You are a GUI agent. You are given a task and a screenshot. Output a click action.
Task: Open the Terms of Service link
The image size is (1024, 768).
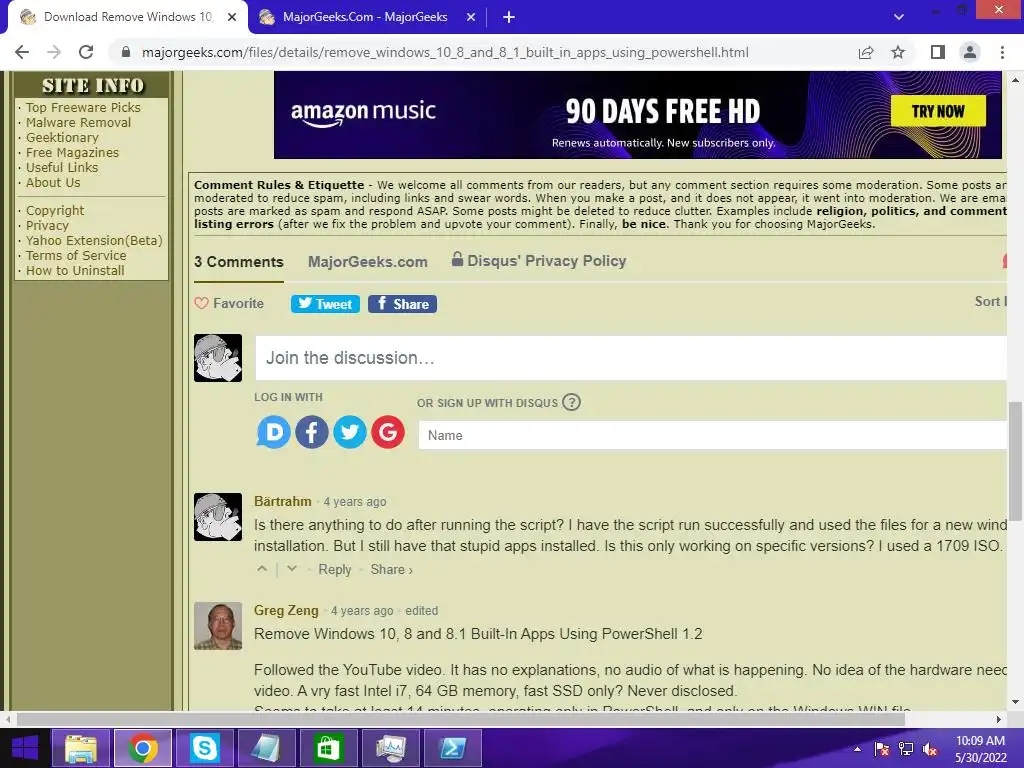pos(76,256)
